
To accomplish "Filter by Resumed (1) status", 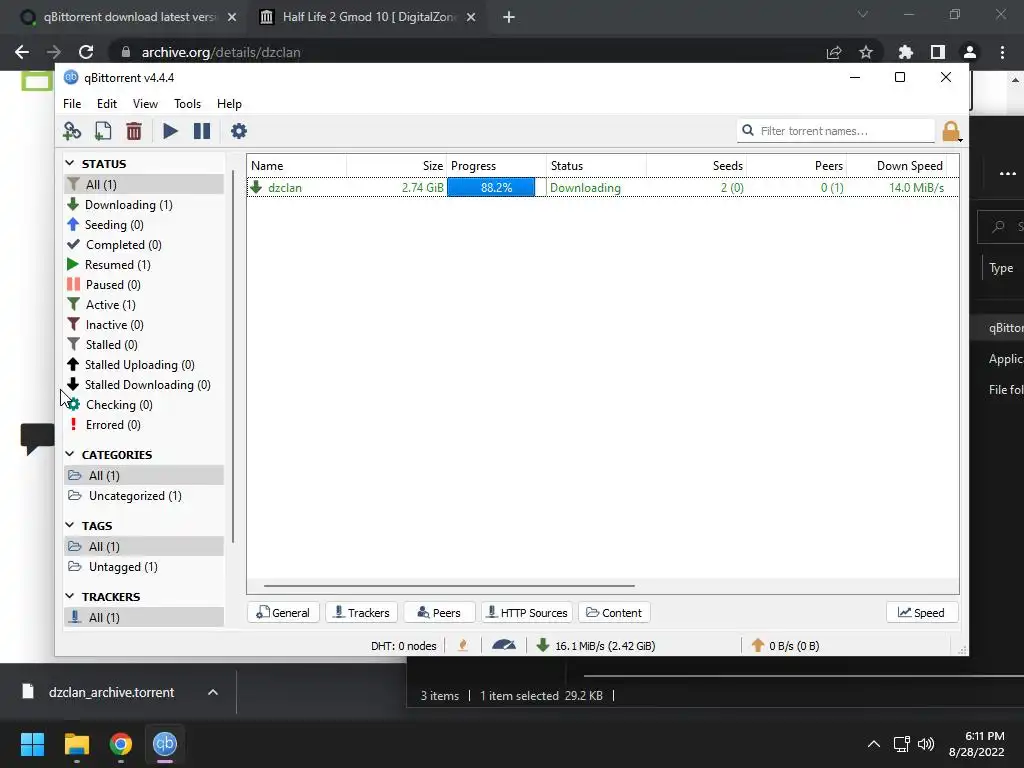I will coord(118,265).
